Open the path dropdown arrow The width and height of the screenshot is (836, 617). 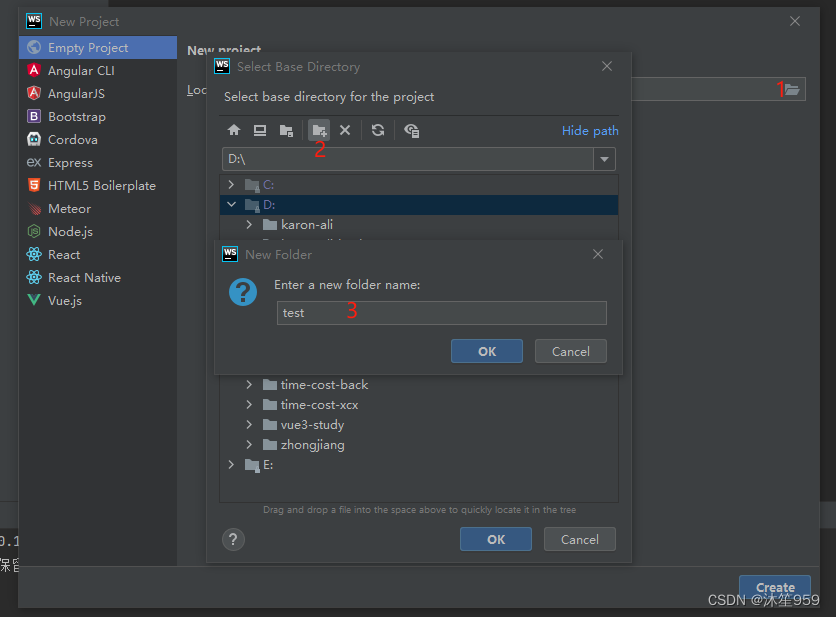coord(605,158)
